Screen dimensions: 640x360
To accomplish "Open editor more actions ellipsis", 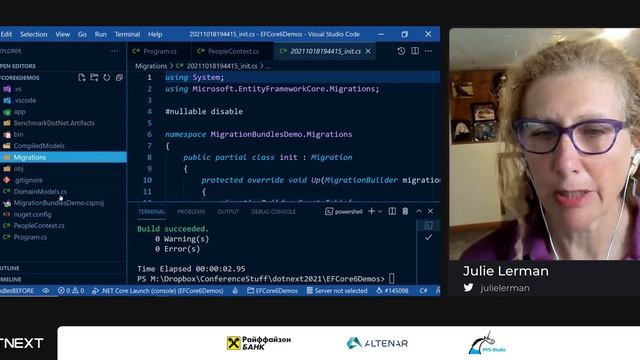I will tap(428, 51).
